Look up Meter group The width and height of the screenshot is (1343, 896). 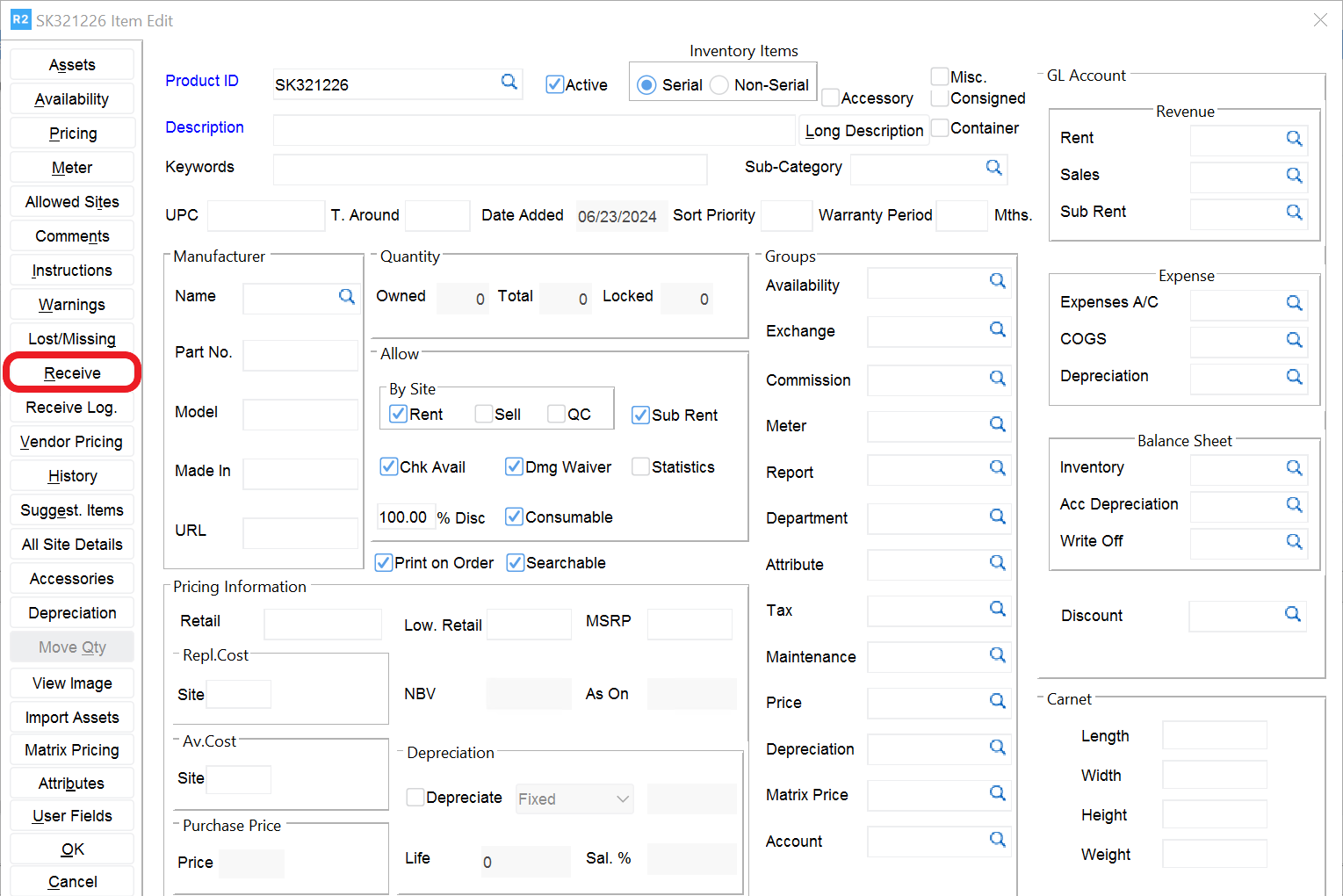click(x=997, y=424)
